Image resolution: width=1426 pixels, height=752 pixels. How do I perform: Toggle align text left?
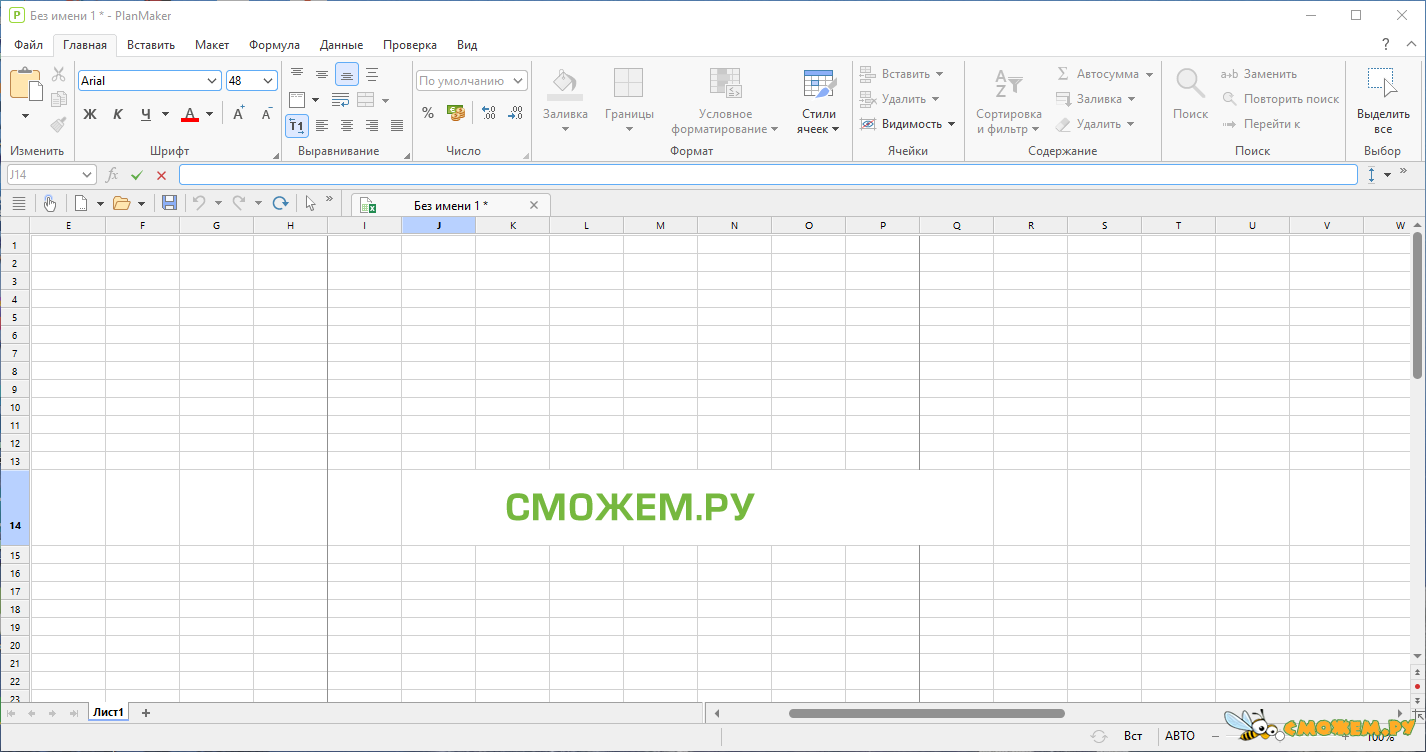[x=322, y=125]
